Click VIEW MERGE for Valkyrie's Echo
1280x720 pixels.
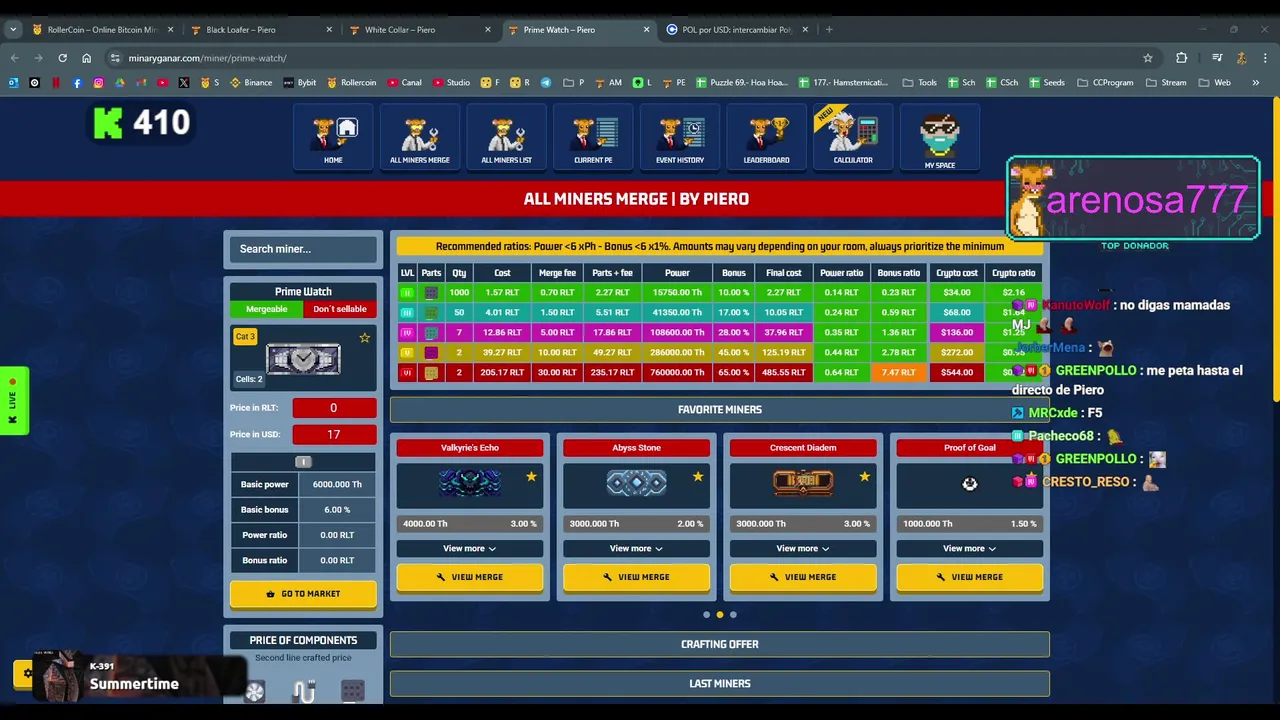pyautogui.click(x=470, y=577)
